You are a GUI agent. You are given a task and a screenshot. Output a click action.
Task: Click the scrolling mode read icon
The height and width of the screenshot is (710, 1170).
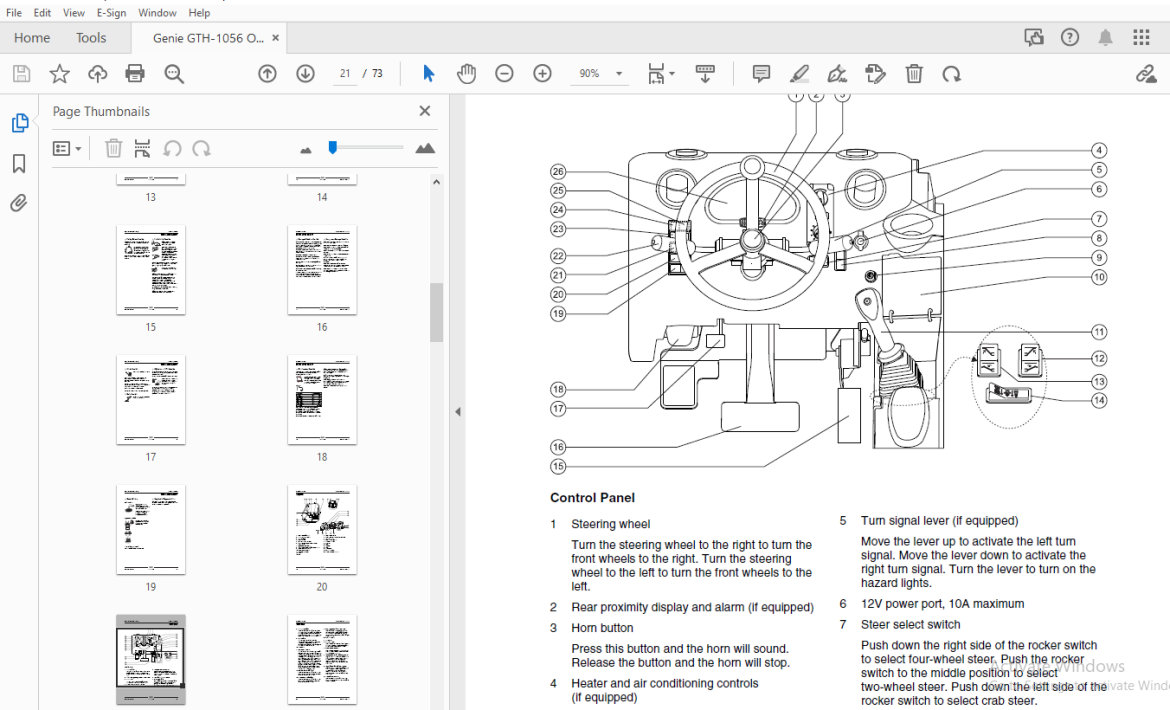[x=704, y=73]
